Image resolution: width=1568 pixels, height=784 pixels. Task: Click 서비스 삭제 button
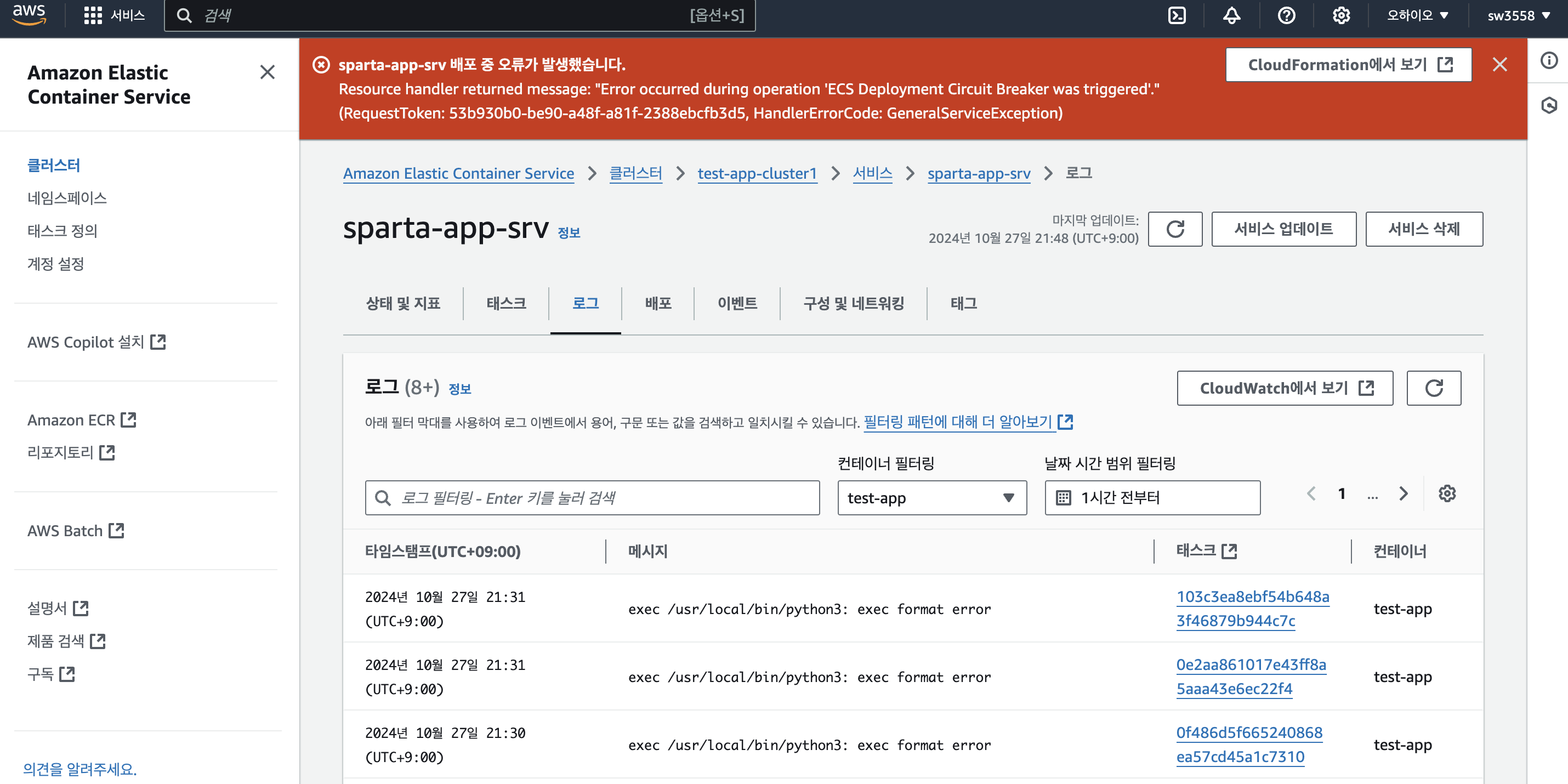click(x=1424, y=229)
